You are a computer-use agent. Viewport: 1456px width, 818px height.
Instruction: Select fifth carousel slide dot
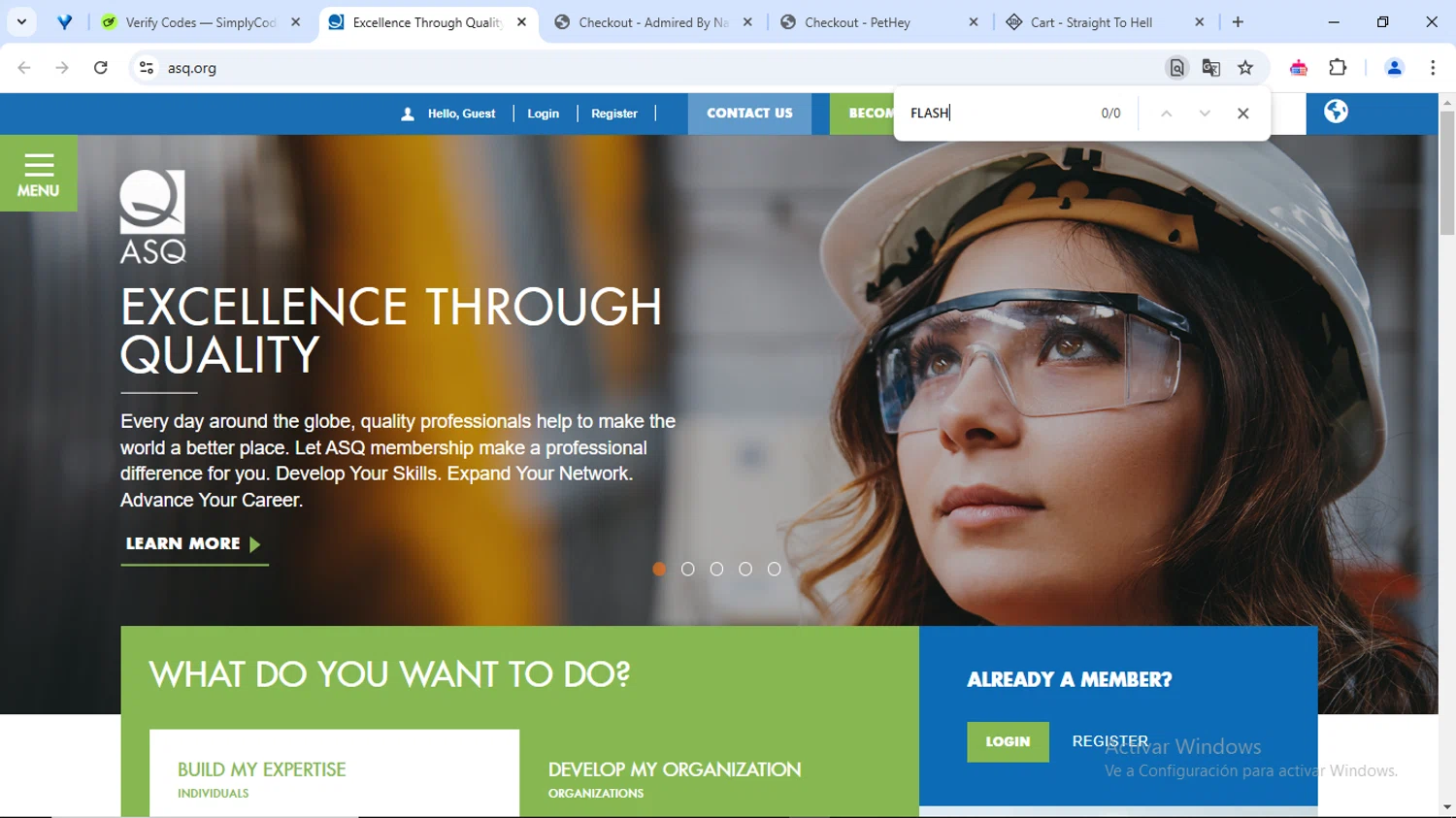pos(774,570)
